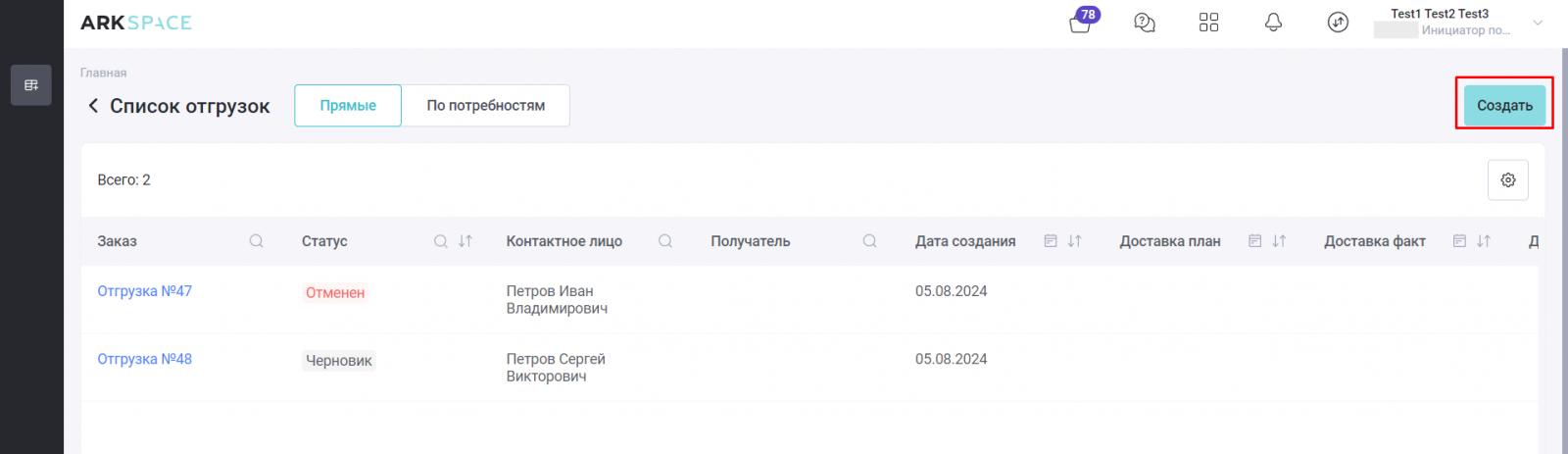Open Дата создания date filter
1568x454 pixels.
coord(1051,241)
